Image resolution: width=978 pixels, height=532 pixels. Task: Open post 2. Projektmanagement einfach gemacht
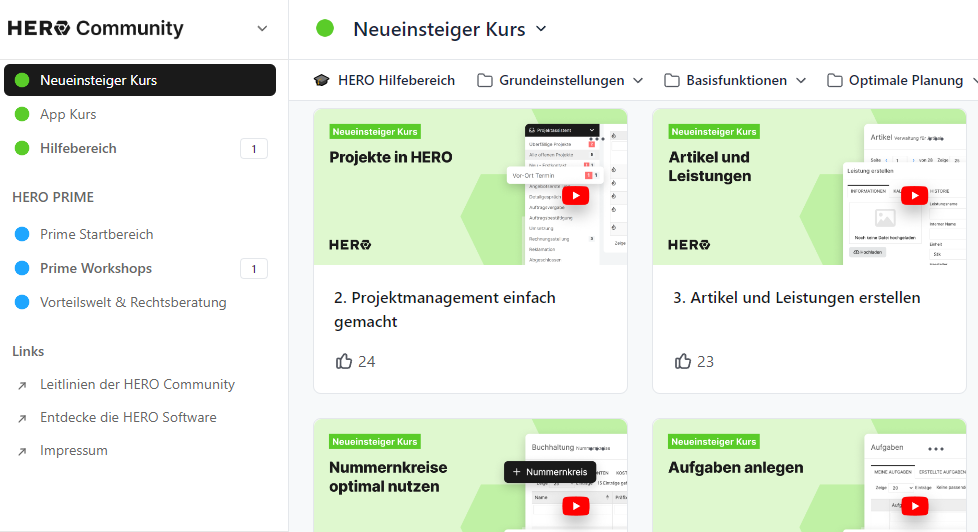(445, 309)
